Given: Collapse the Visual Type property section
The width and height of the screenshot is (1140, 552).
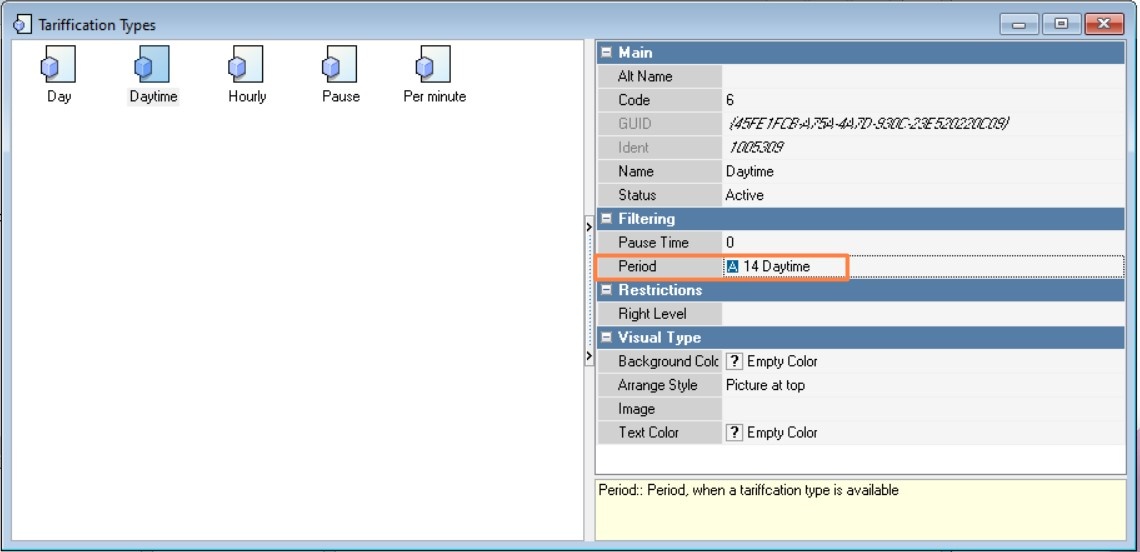Looking at the screenshot, I should click(606, 338).
